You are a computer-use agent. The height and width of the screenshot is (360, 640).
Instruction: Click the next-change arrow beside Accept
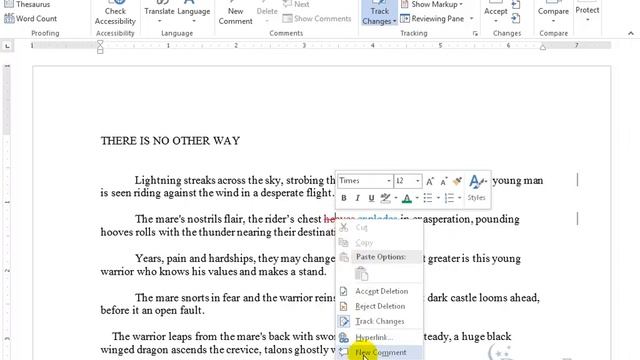pos(516,18)
